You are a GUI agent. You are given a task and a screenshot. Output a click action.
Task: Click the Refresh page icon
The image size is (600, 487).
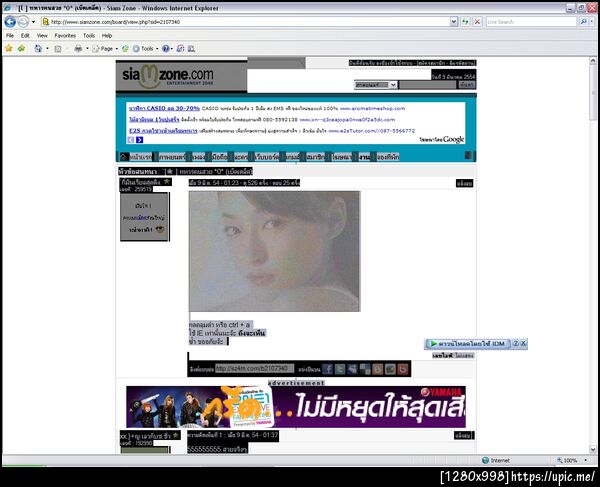click(x=465, y=22)
